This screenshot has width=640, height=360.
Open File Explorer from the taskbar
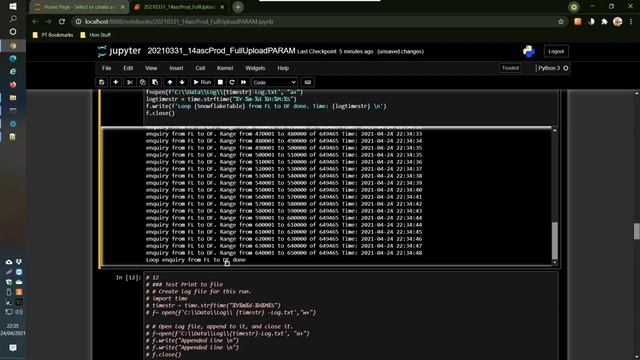point(13,98)
